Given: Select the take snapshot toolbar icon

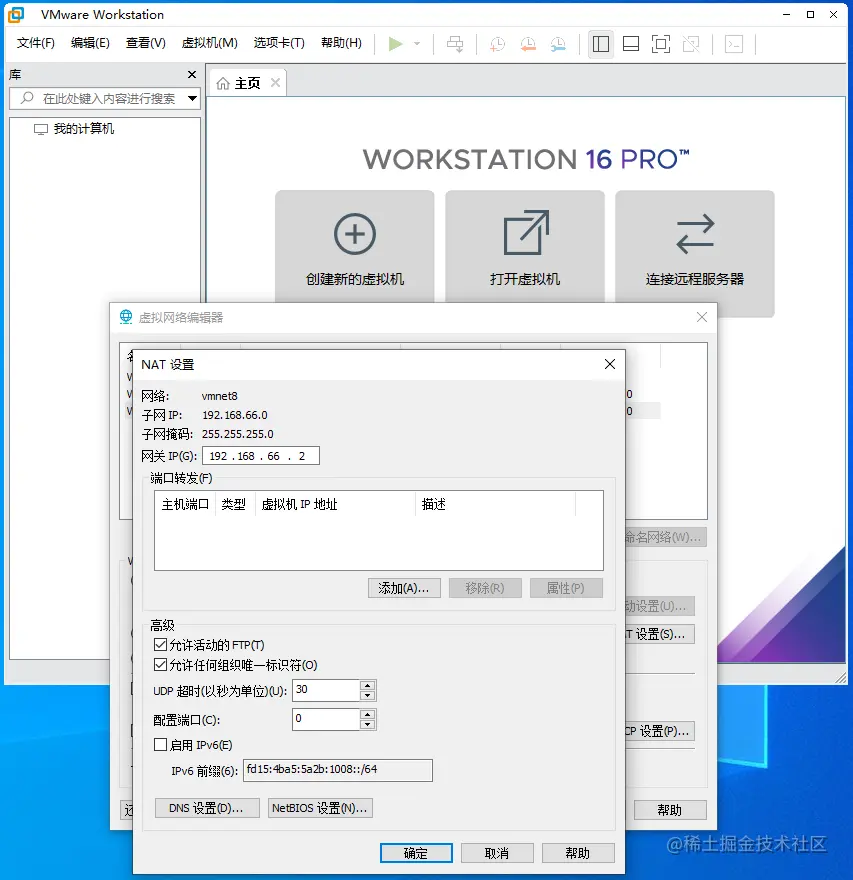Looking at the screenshot, I should pyautogui.click(x=497, y=43).
